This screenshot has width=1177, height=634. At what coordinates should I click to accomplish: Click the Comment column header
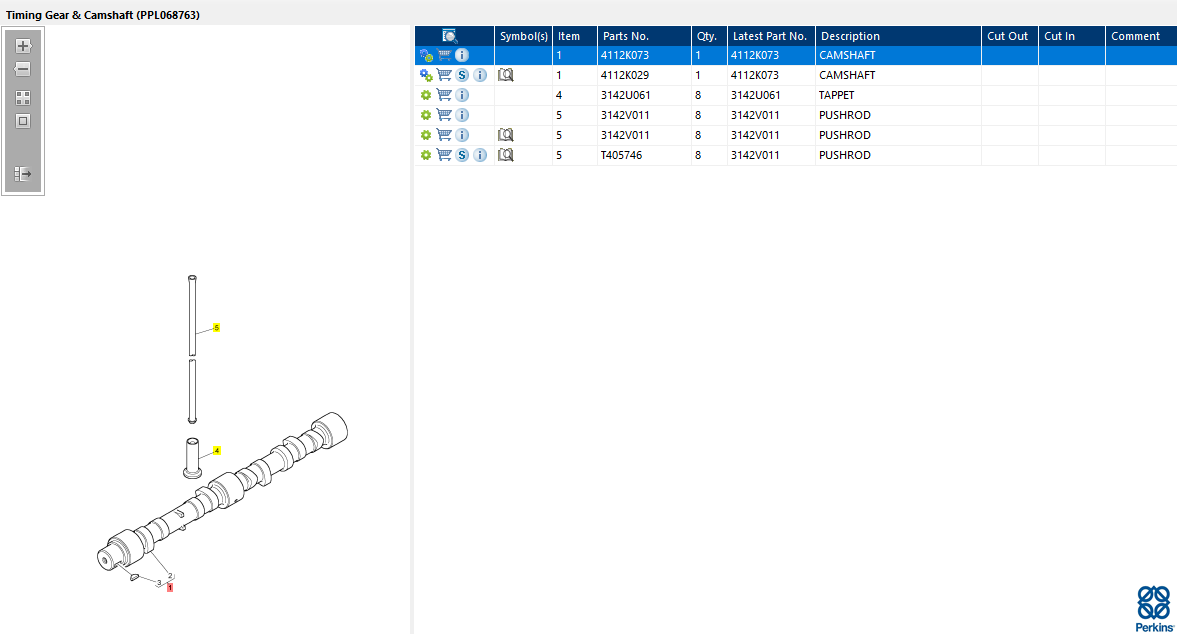pos(1141,36)
